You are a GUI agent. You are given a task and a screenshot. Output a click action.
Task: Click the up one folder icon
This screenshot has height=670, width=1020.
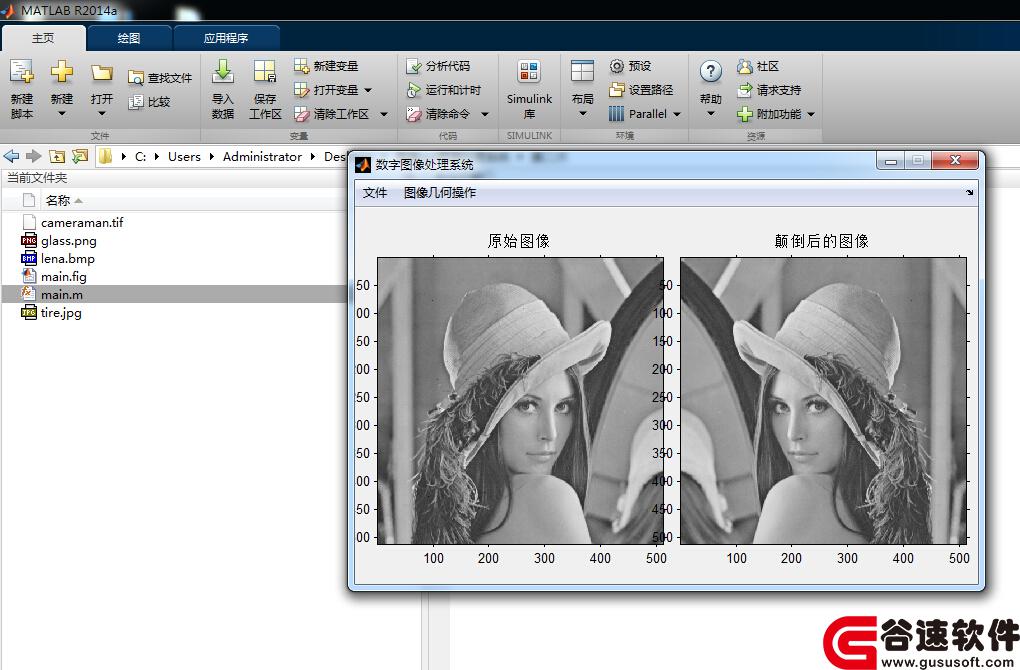coord(57,156)
